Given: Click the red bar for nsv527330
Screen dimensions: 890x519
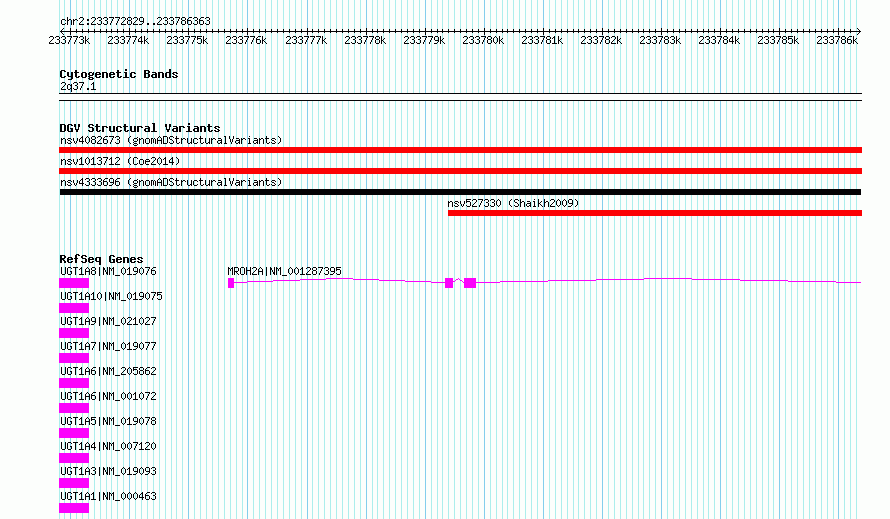Looking at the screenshot, I should pyautogui.click(x=655, y=213).
